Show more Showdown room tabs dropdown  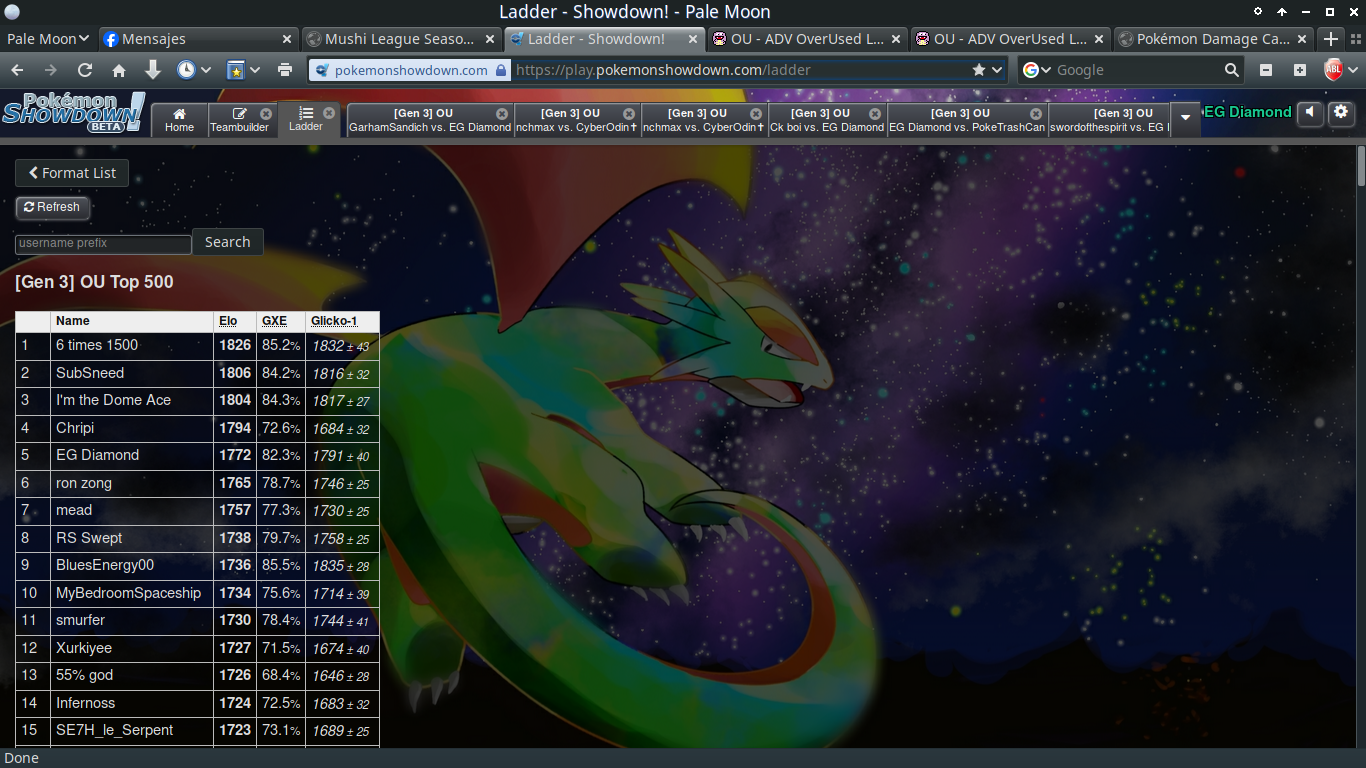pyautogui.click(x=1186, y=118)
